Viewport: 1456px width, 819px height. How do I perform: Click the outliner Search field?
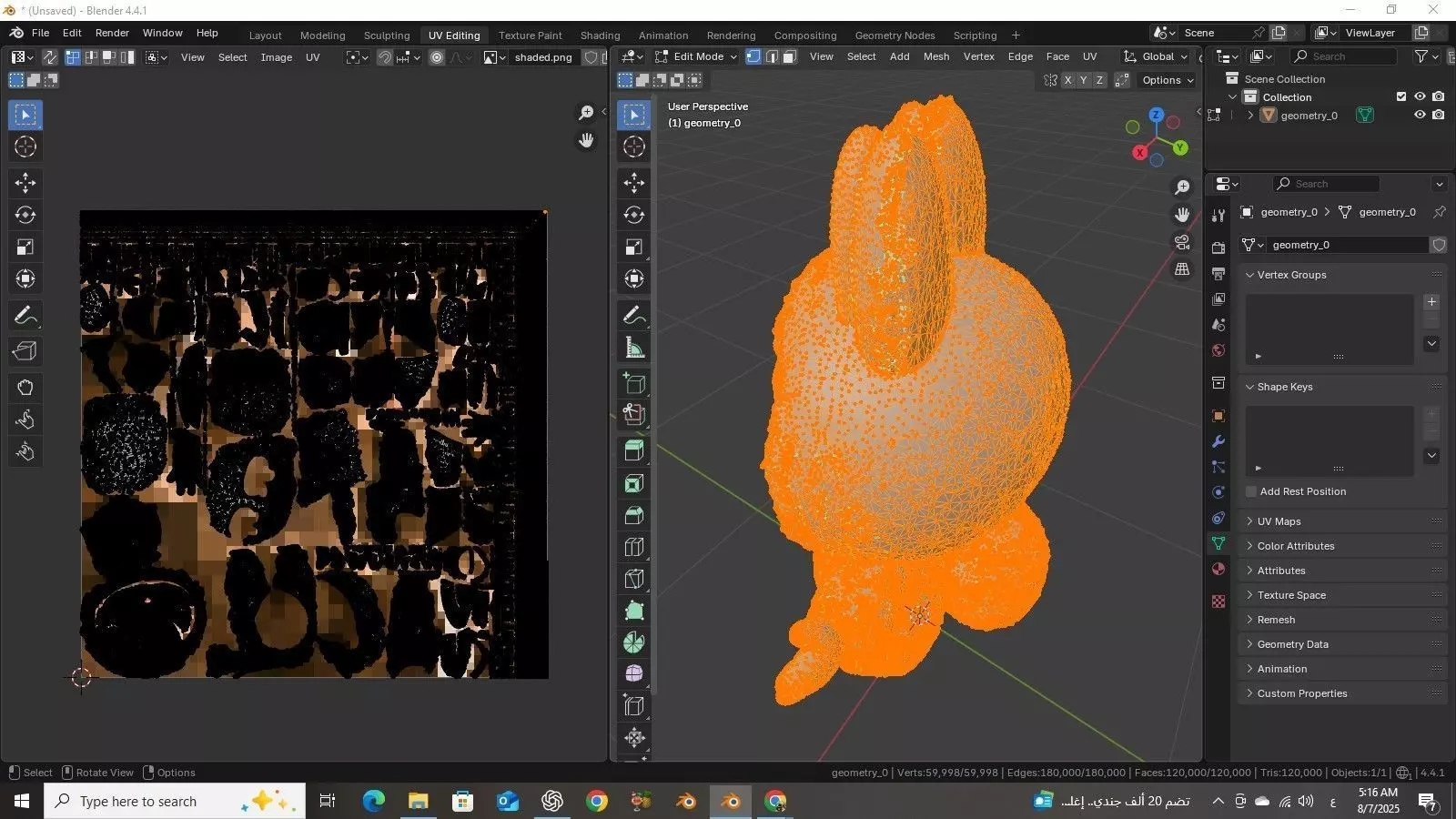click(x=1343, y=56)
